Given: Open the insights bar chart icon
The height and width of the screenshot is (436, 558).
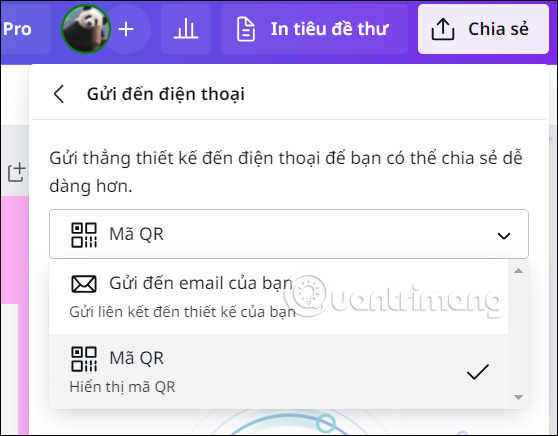Looking at the screenshot, I should click(x=186, y=29).
